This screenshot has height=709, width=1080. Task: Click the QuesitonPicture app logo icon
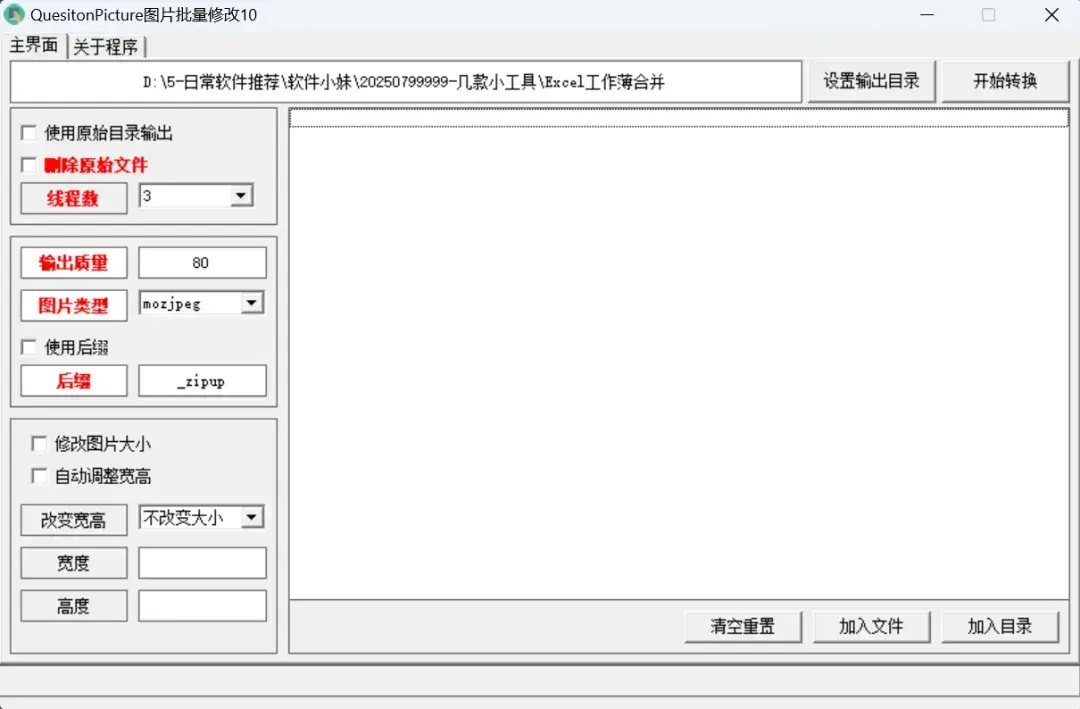click(14, 15)
